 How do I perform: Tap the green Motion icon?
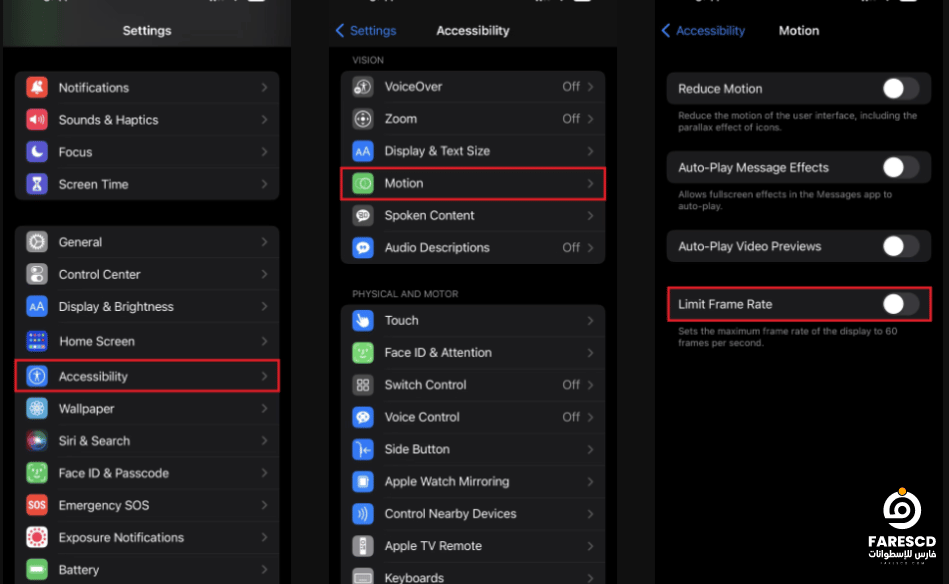click(363, 183)
